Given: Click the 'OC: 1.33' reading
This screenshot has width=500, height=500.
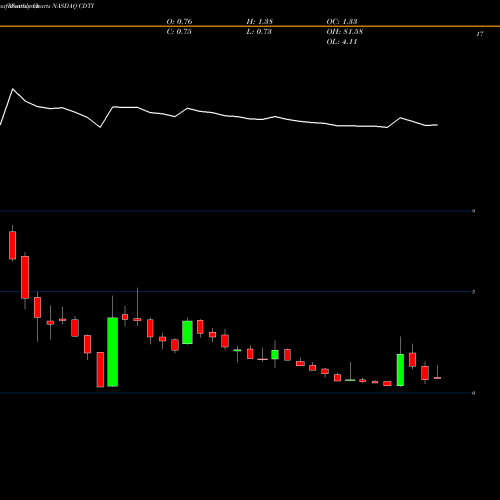Looking at the screenshot, I should pyautogui.click(x=342, y=21).
